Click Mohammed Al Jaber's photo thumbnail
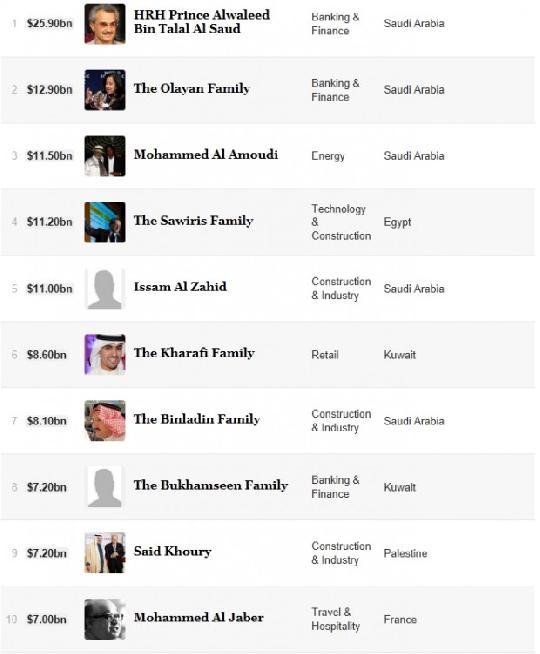 point(105,619)
